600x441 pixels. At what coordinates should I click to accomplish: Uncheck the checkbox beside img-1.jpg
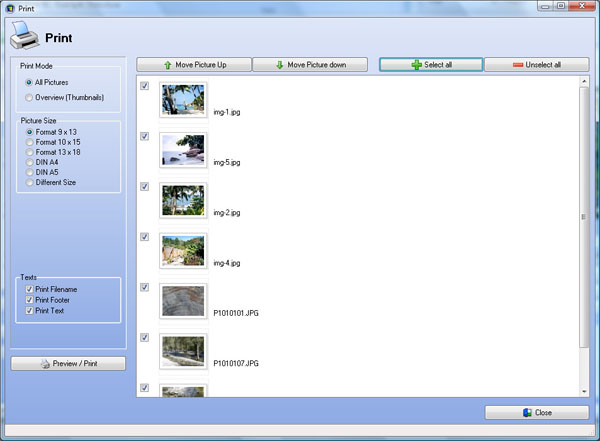point(145,86)
